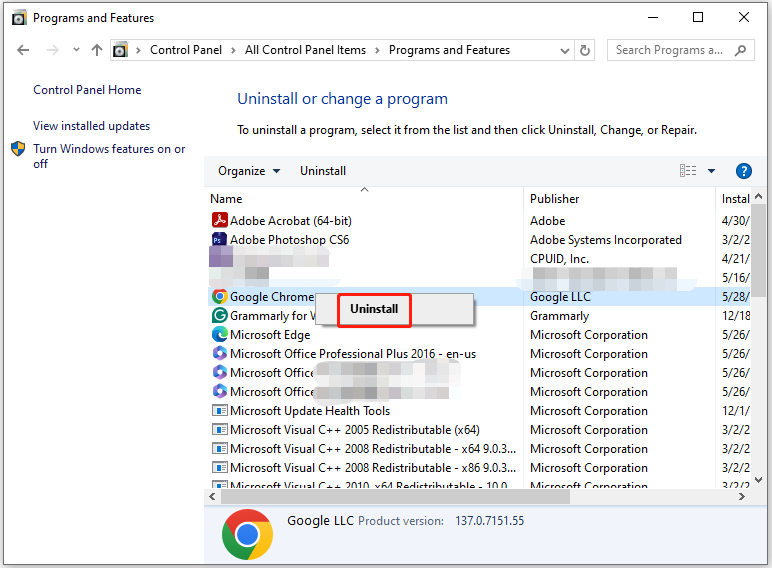Click the Office Professional Plus 2016 icon
The image size is (772, 568).
(219, 353)
